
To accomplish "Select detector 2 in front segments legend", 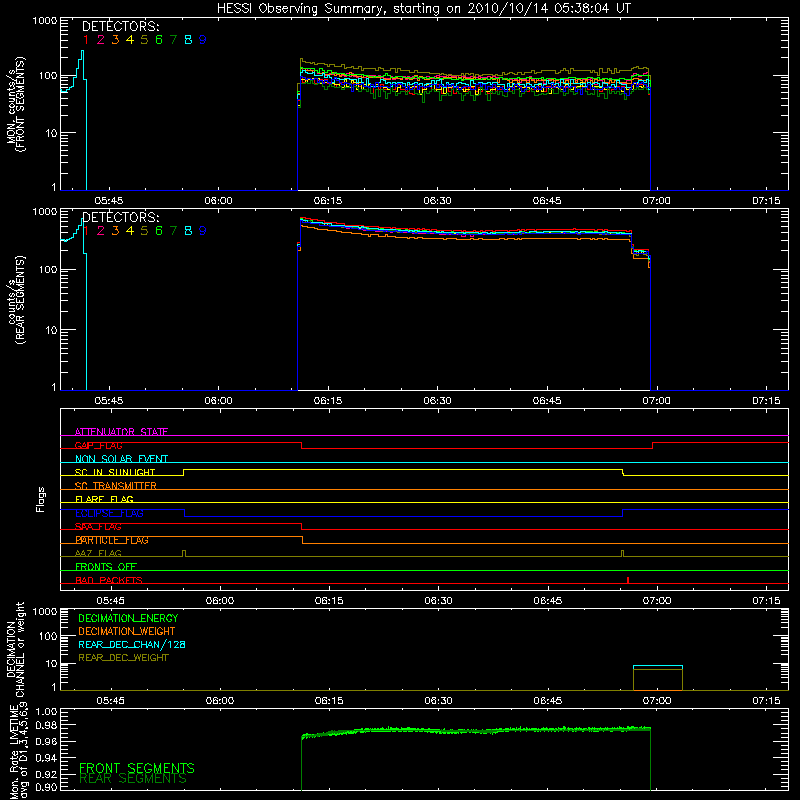I will pos(101,40).
